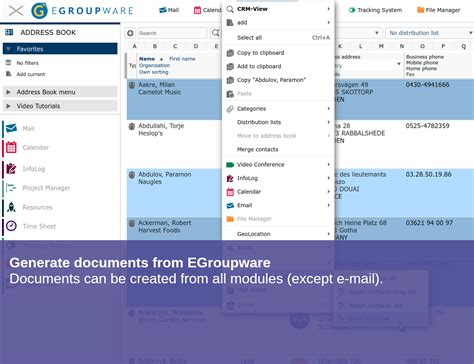Filter contacts by letter A

coord(134,46)
